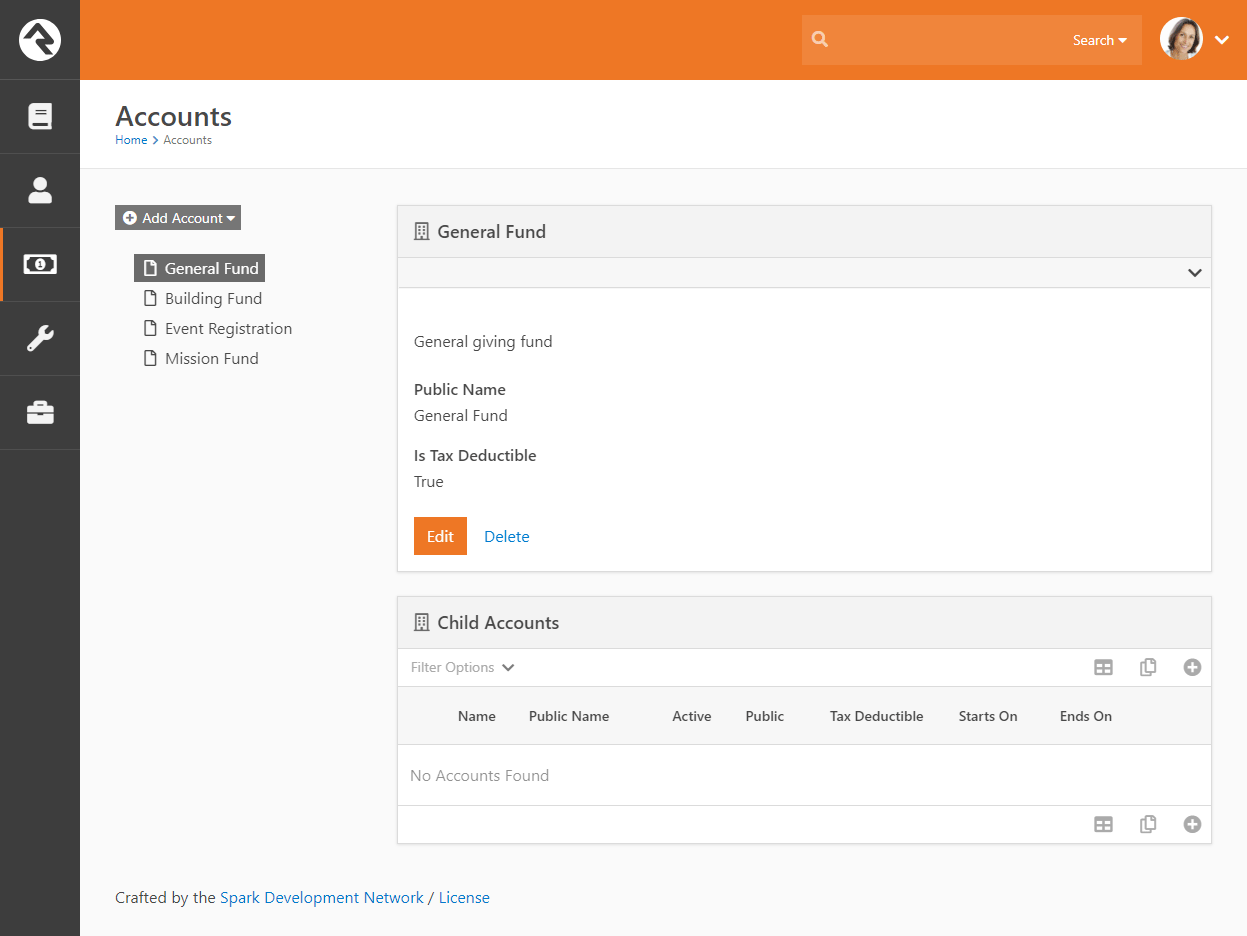Click the Rock logo home icon

(x=40, y=40)
